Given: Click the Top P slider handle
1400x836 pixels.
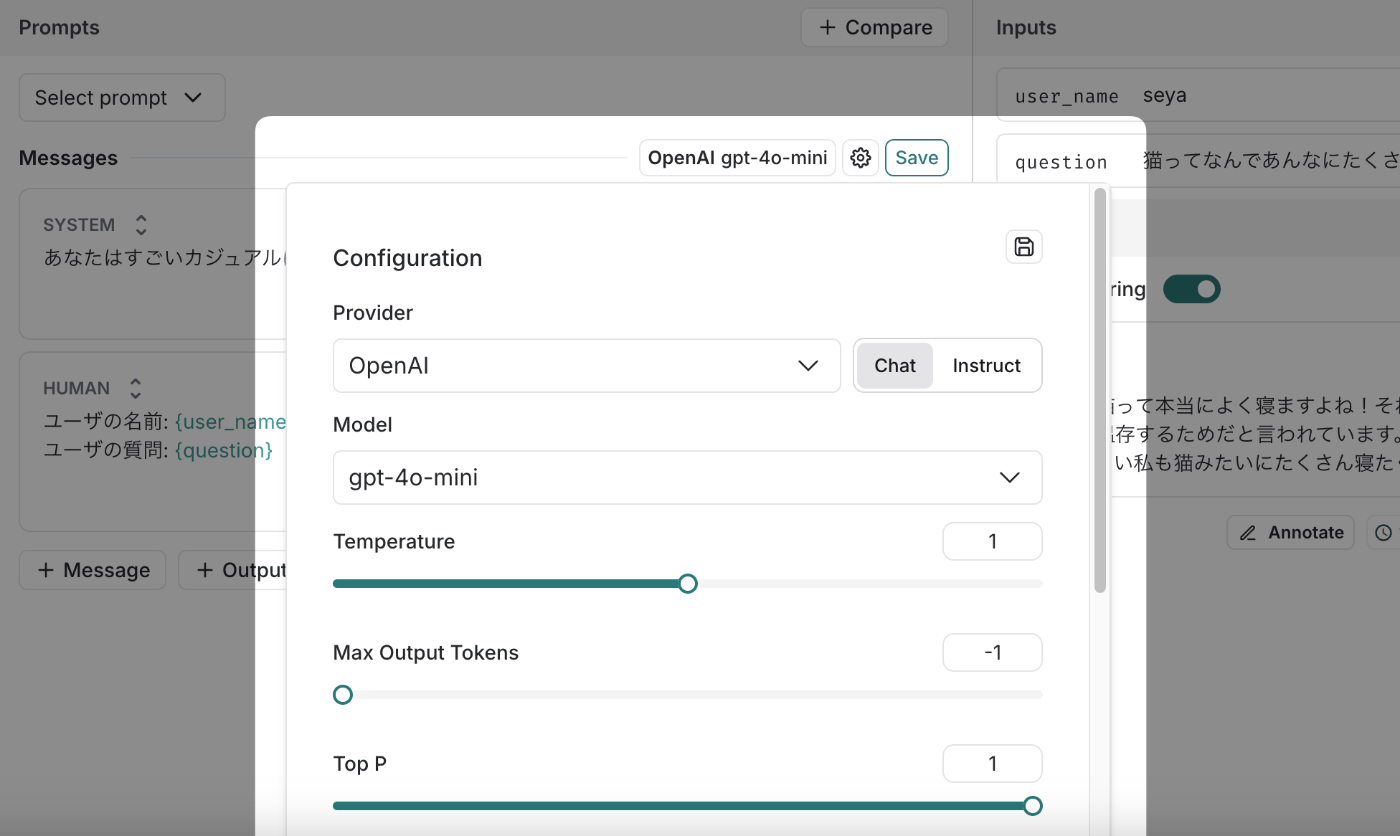Looking at the screenshot, I should (1033, 806).
